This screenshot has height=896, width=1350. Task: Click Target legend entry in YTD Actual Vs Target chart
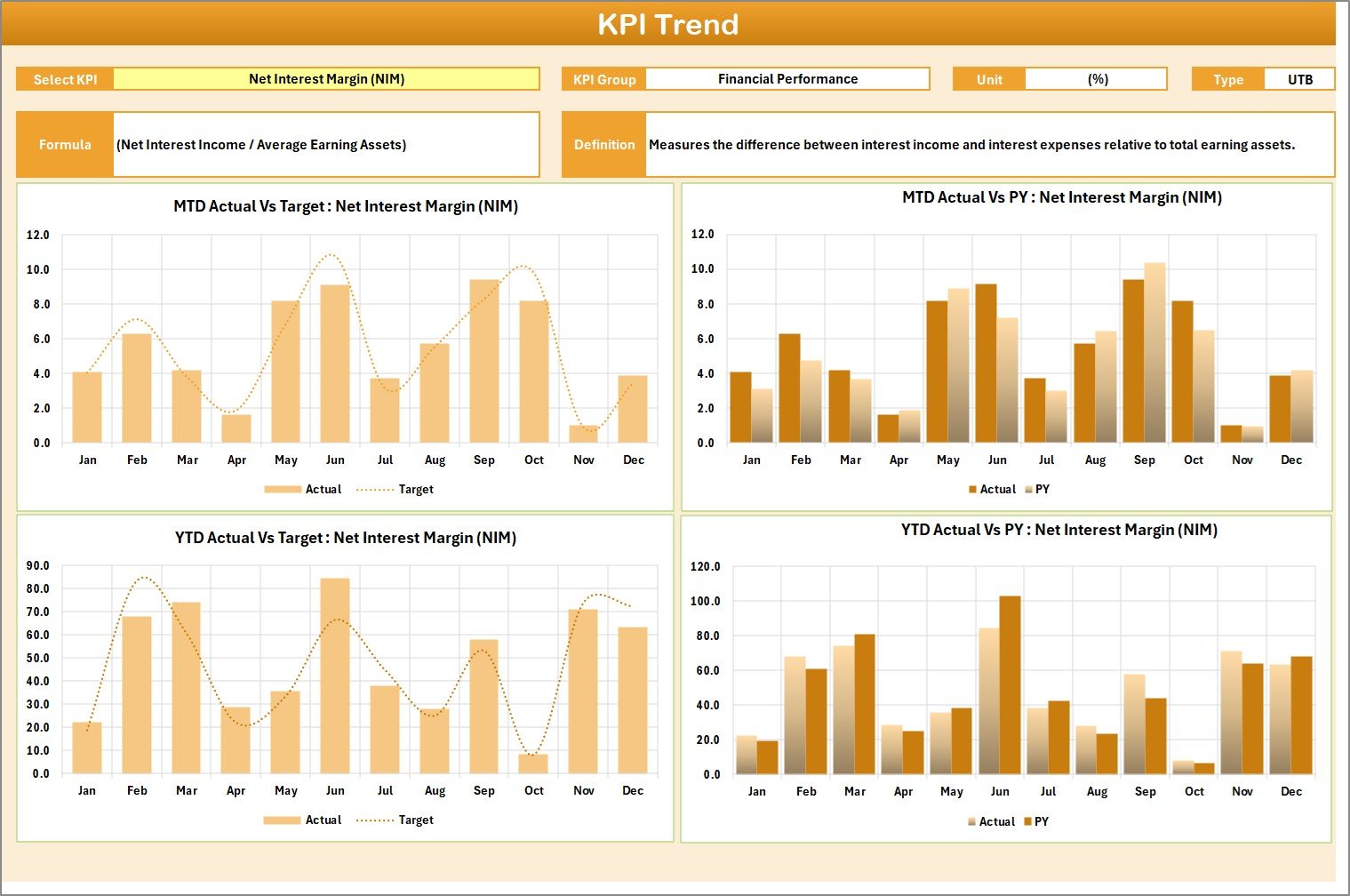click(415, 820)
